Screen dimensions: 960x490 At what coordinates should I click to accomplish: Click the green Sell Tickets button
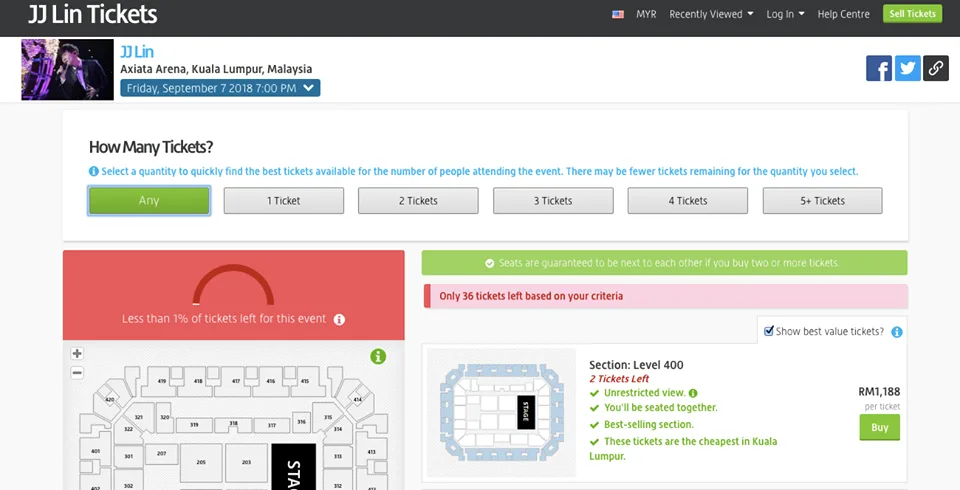coord(912,14)
